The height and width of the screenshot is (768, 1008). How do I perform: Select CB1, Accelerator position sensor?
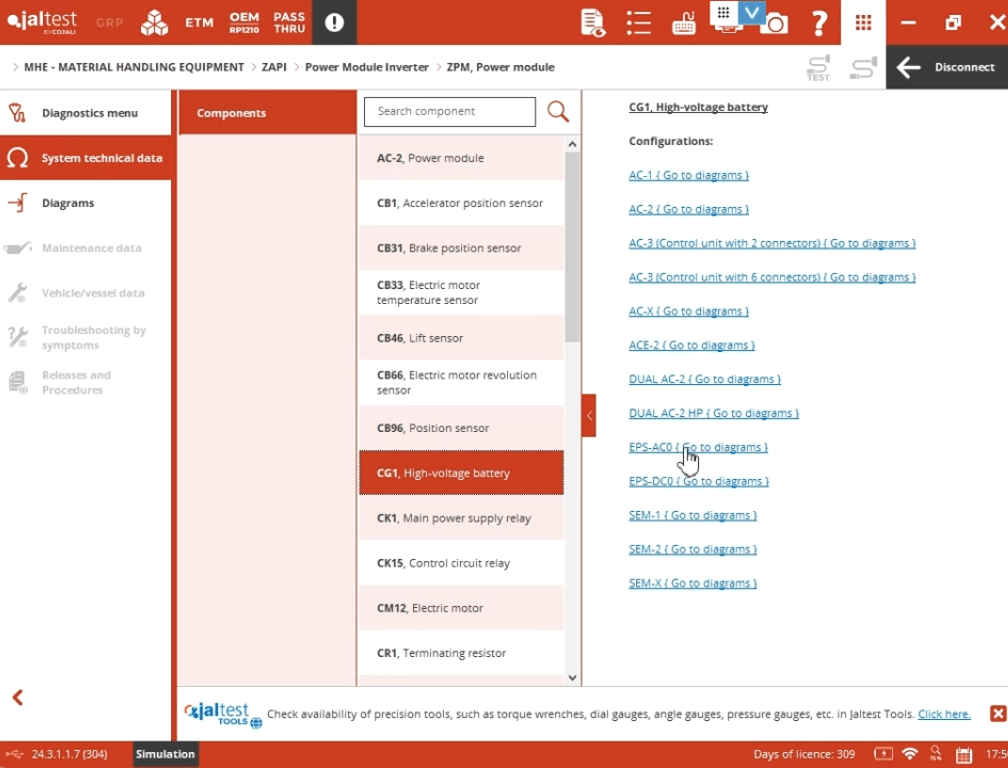(461, 203)
